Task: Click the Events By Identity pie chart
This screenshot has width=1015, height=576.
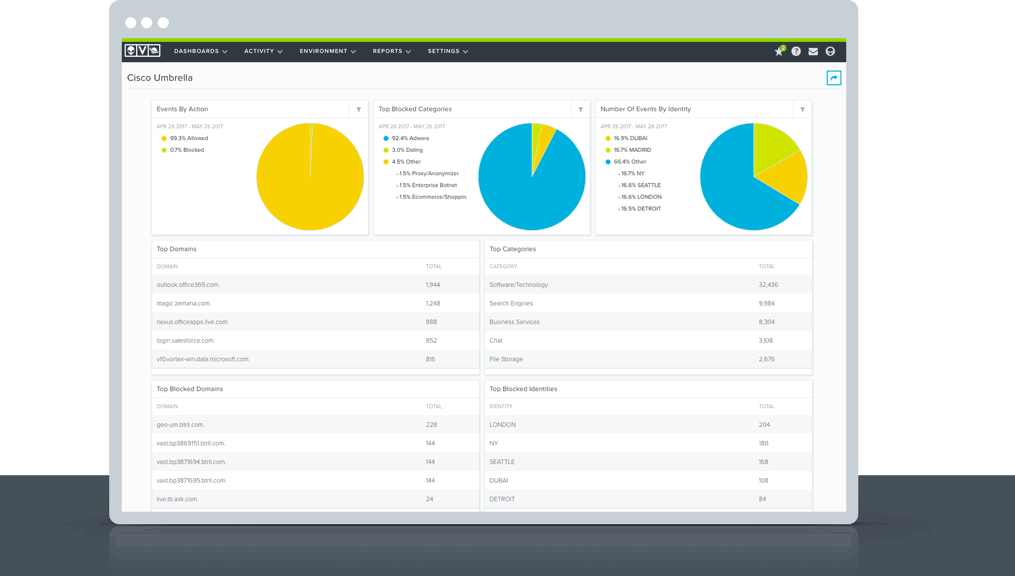Action: coord(753,177)
